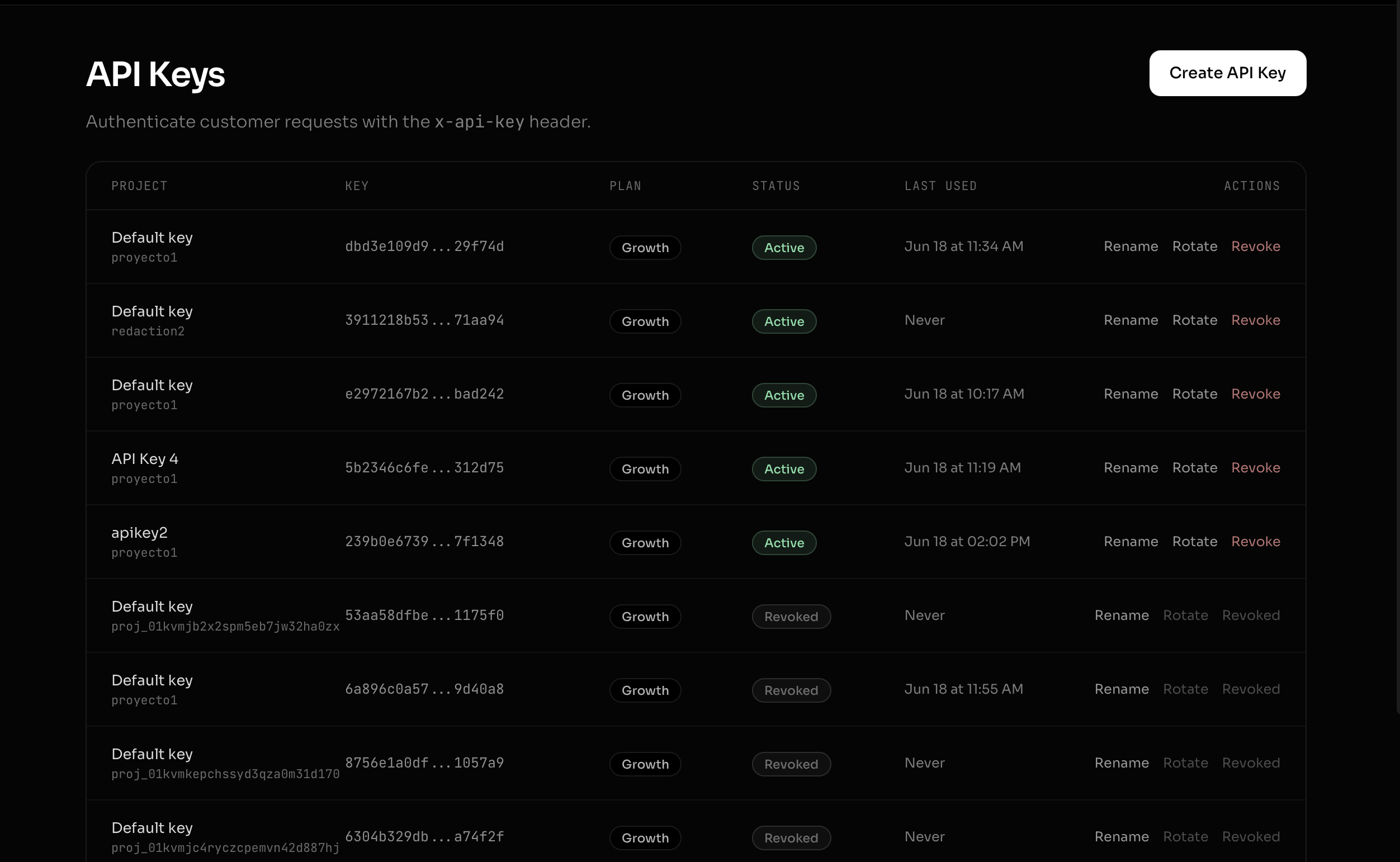Click Active status badge for API Key 4

coord(784,468)
